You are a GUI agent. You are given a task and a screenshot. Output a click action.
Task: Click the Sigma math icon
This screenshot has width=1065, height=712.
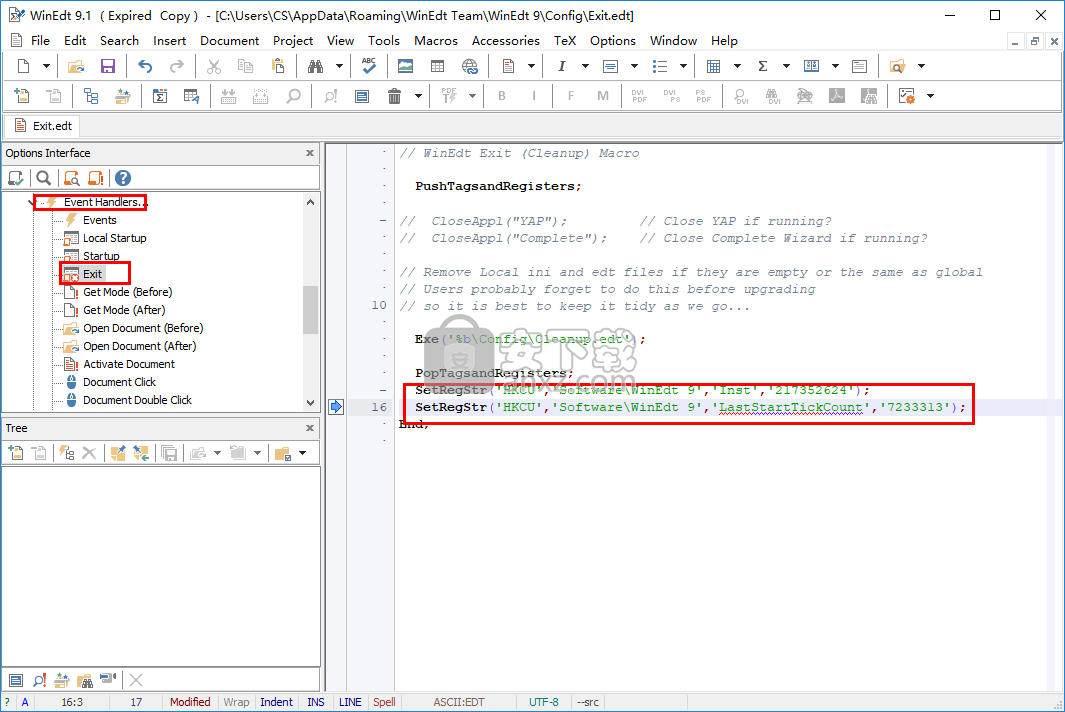pyautogui.click(x=763, y=66)
